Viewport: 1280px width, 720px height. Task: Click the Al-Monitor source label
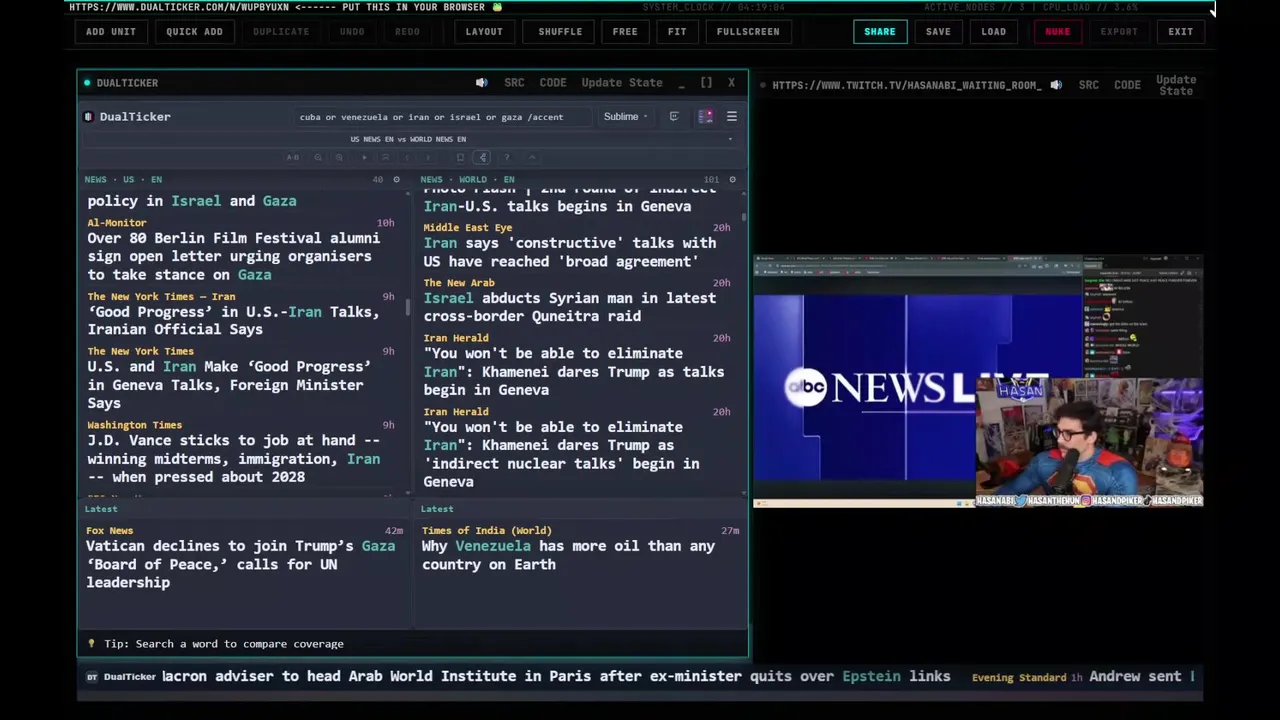click(116, 223)
